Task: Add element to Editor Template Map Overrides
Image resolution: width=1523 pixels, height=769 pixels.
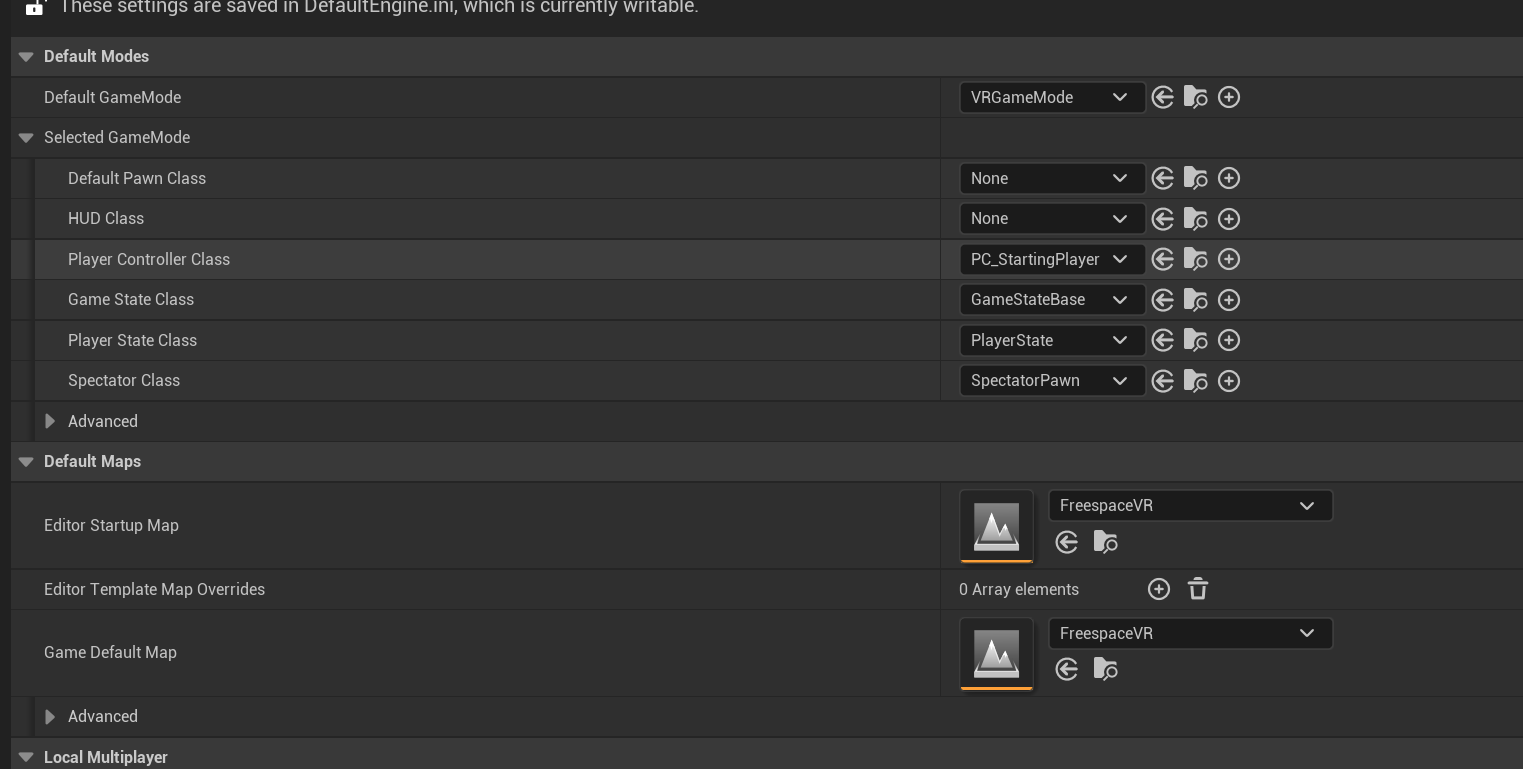Action: coord(1159,589)
